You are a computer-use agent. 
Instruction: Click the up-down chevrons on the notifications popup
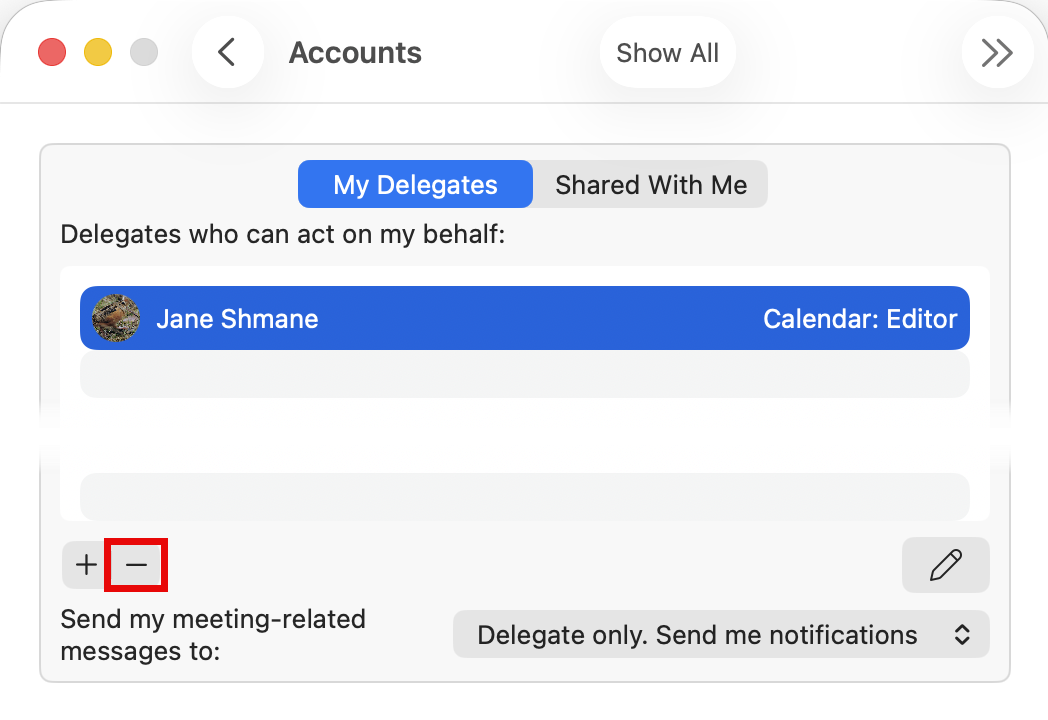click(x=963, y=635)
